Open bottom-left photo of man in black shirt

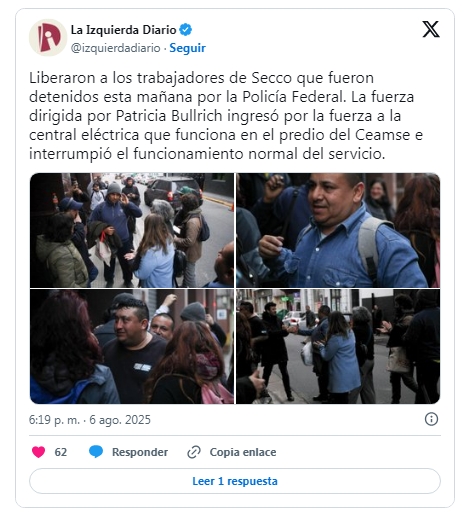coord(132,346)
